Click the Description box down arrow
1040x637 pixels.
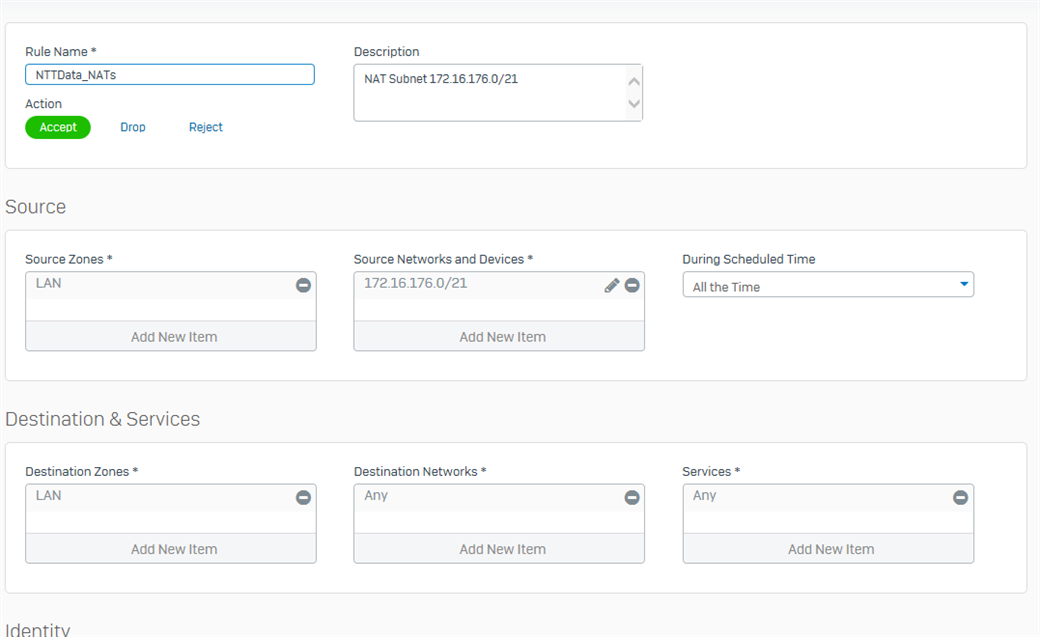pos(634,104)
